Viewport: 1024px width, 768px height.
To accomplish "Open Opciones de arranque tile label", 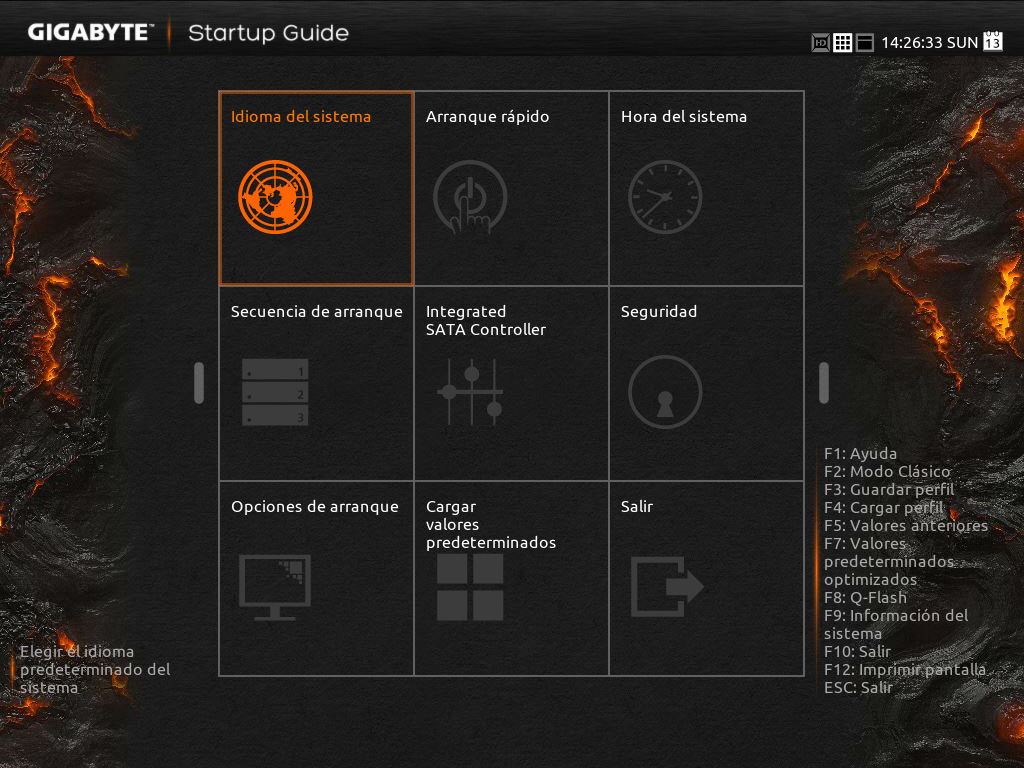I will (x=315, y=507).
